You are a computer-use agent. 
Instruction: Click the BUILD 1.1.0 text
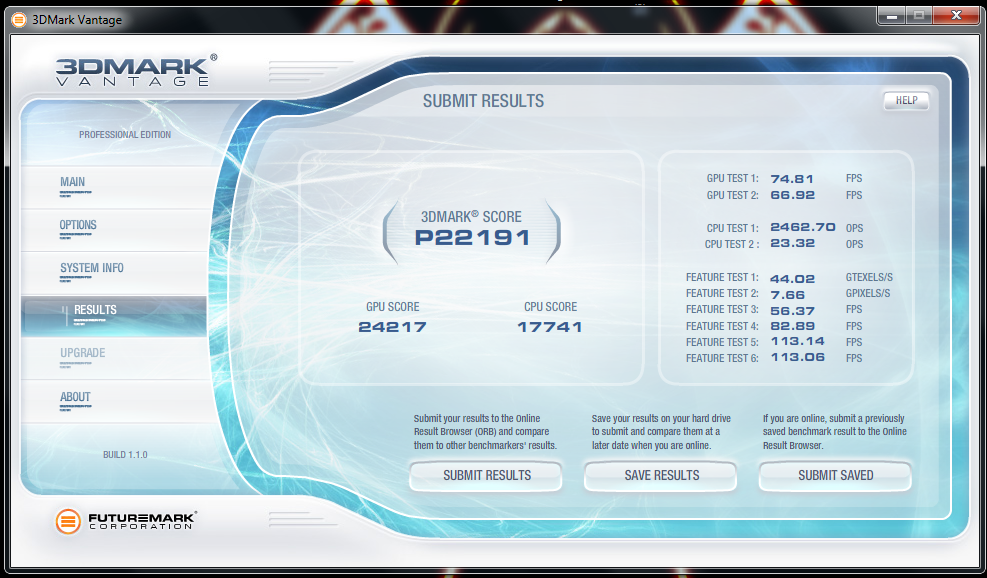125,455
